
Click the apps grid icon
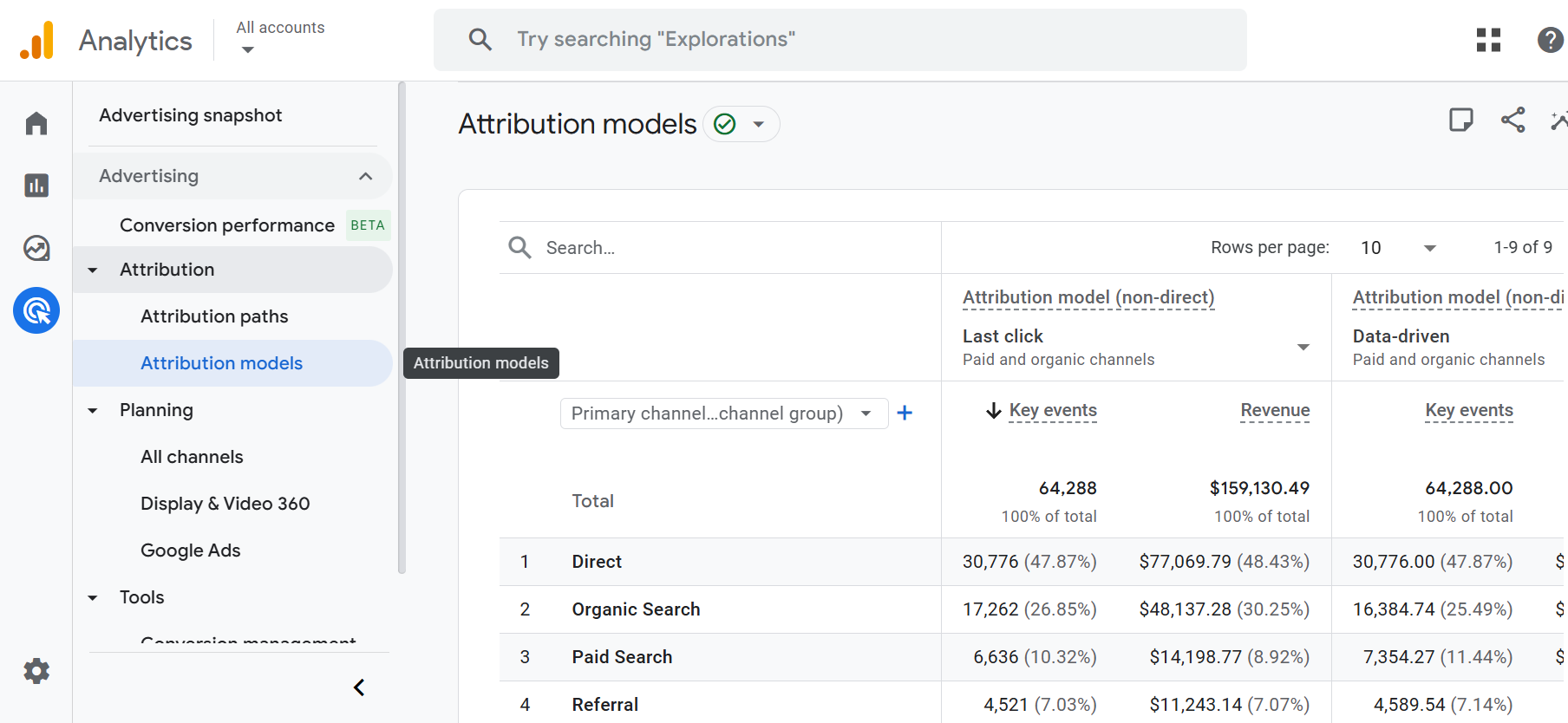coord(1488,40)
